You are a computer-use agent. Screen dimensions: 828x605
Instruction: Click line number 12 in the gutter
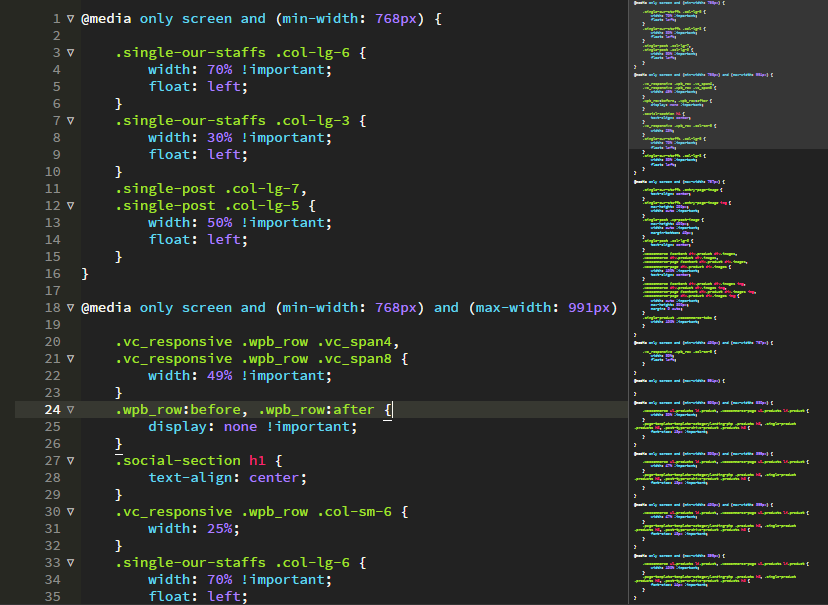pyautogui.click(x=52, y=205)
